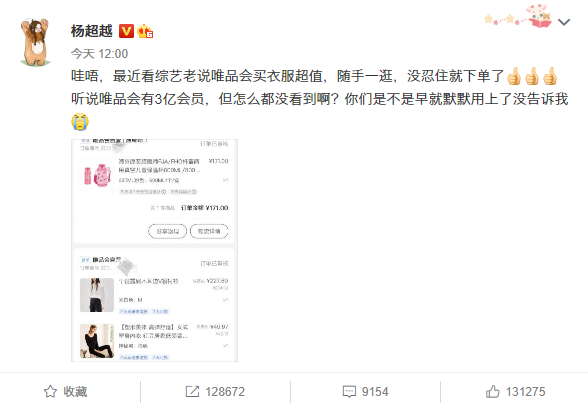Like the post with thumbs-up icon
The image size is (588, 408).
(493, 392)
